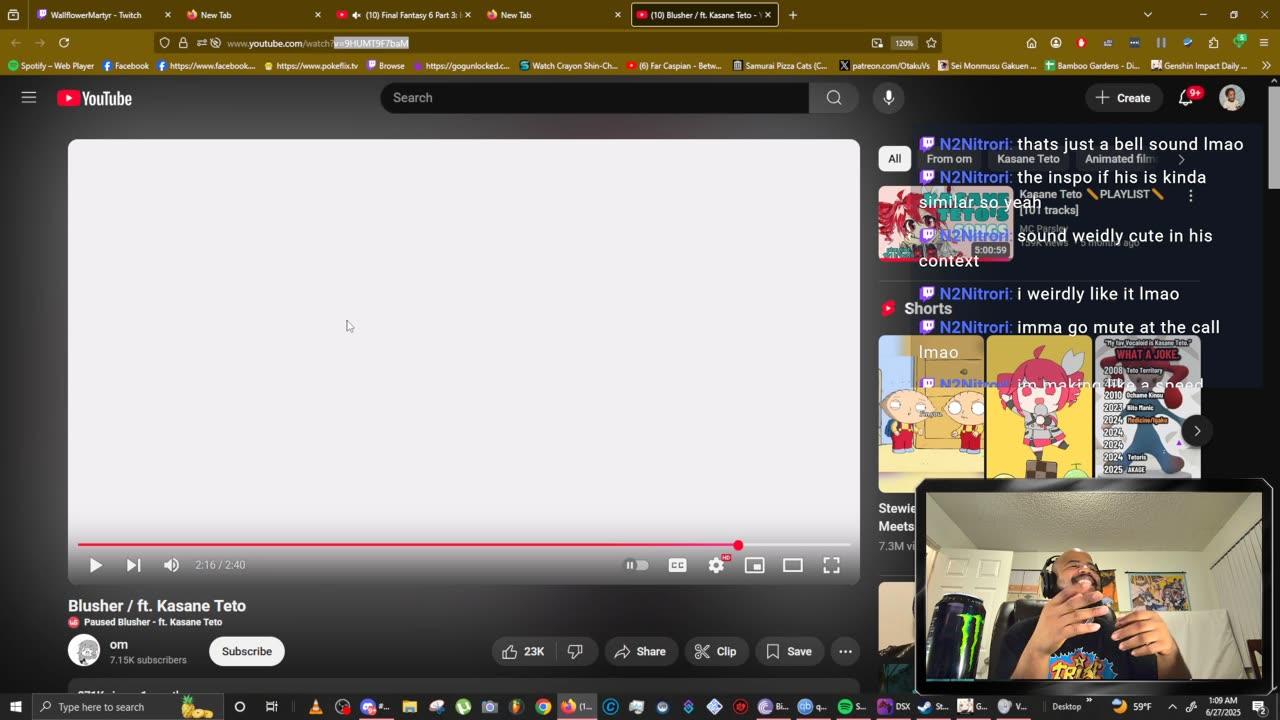
Task: Close the Blusher ft. Kasane Teto tab
Action: click(x=768, y=15)
